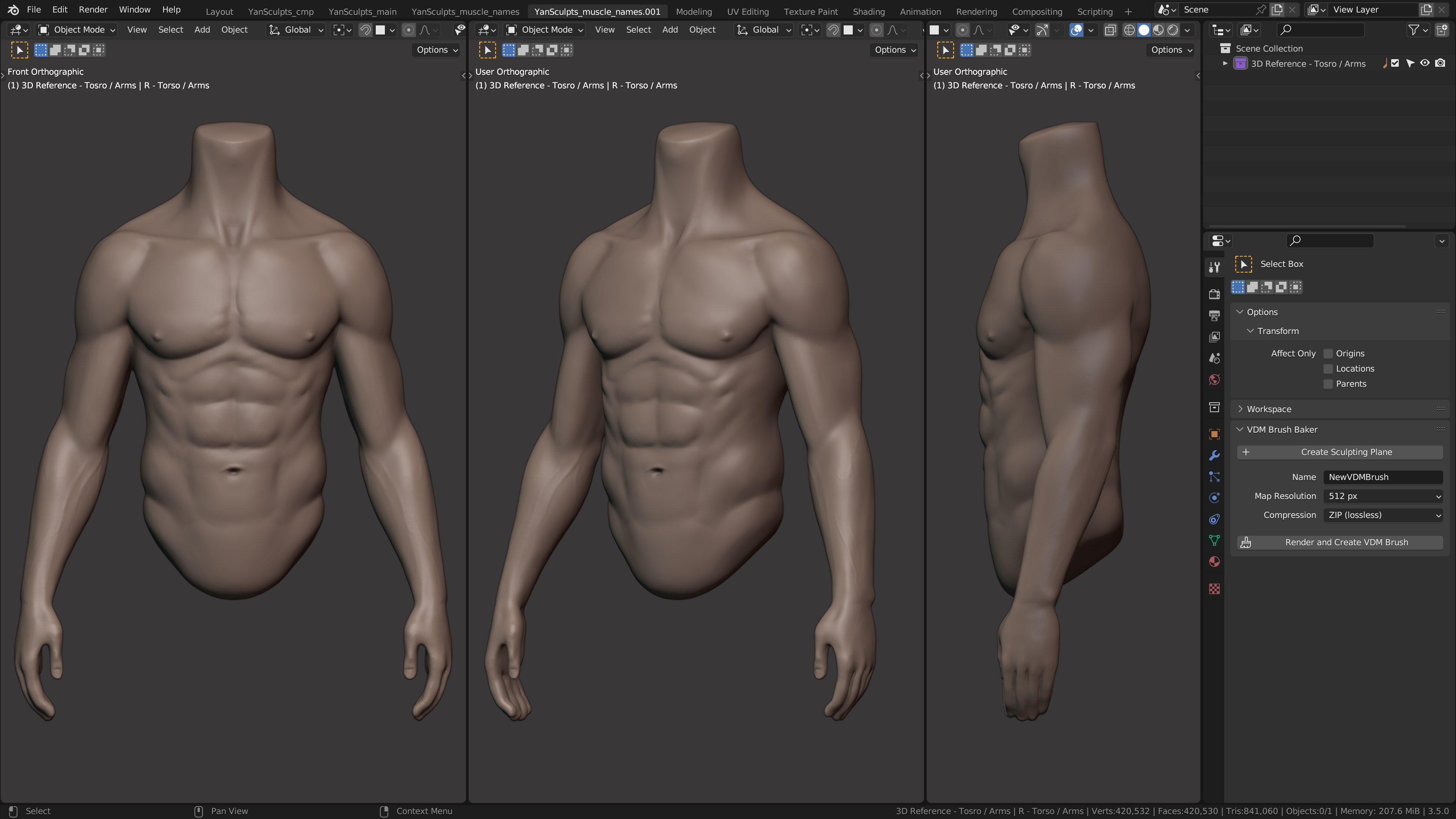Switch to the Texture Paint workspace tab
This screenshot has height=819, width=1456.
(811, 11)
